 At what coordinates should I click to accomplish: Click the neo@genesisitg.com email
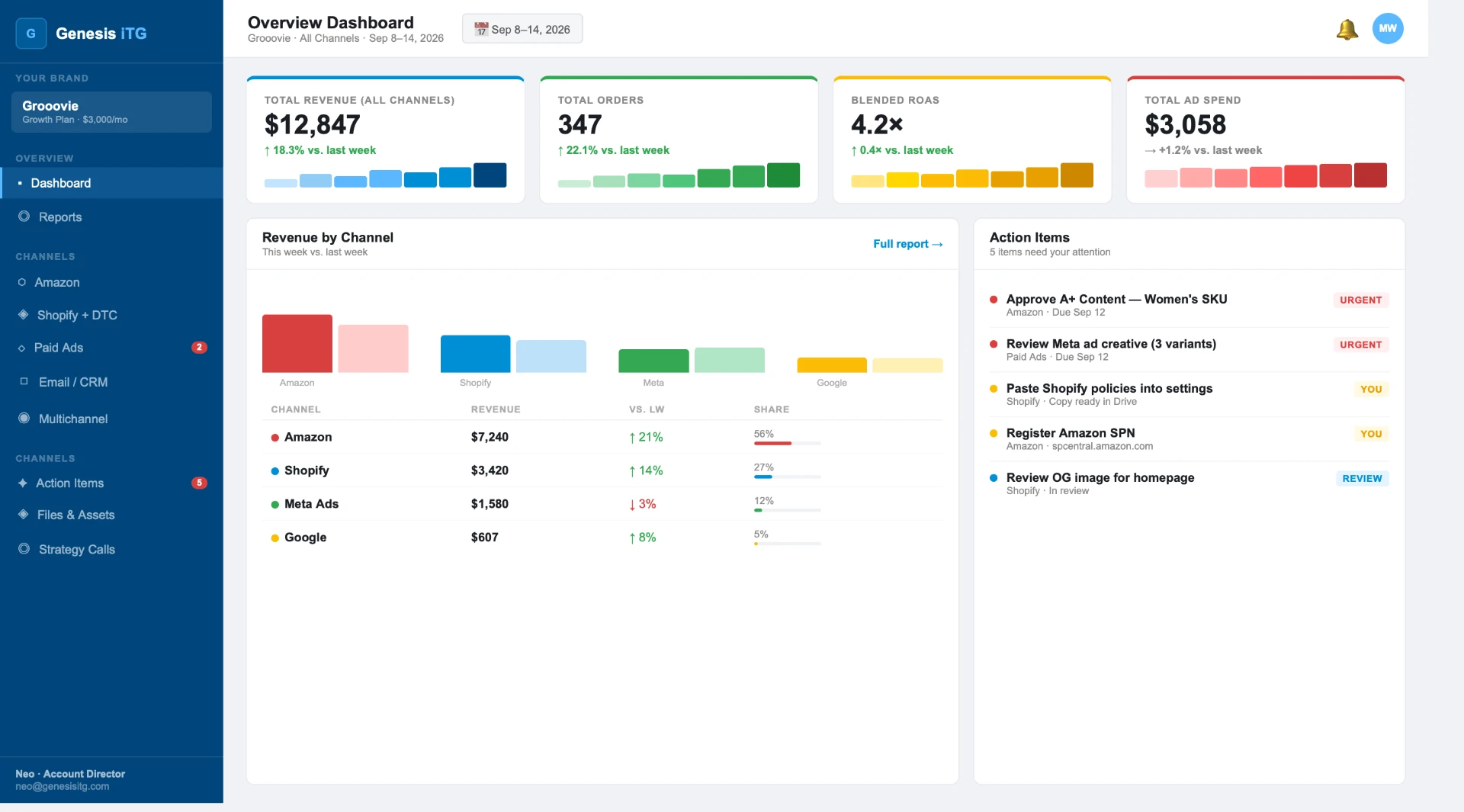pos(63,787)
